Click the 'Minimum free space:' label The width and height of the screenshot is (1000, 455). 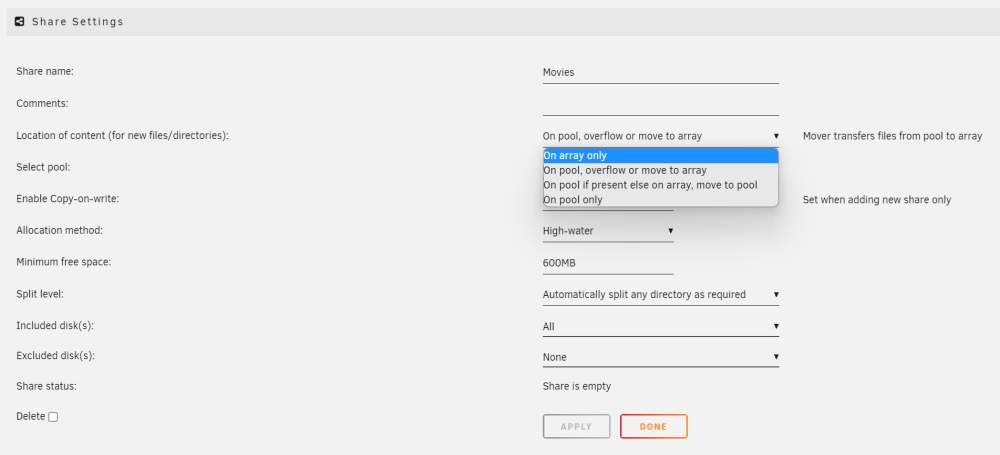[x=64, y=262]
